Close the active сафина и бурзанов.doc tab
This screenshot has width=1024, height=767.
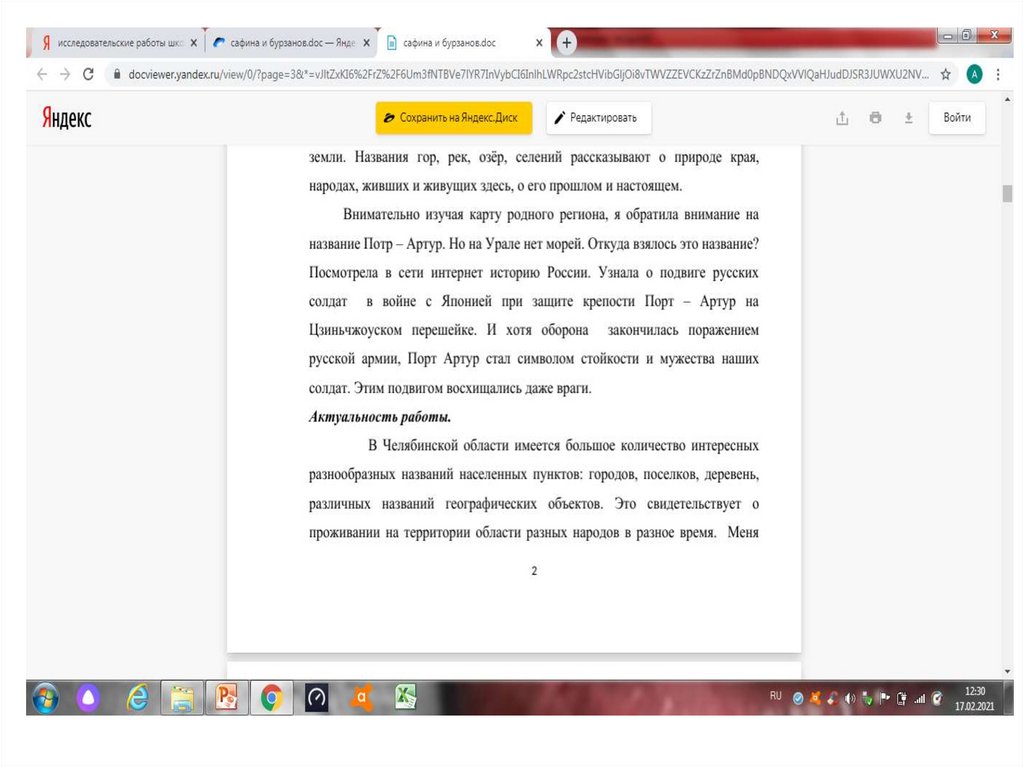pyautogui.click(x=539, y=43)
